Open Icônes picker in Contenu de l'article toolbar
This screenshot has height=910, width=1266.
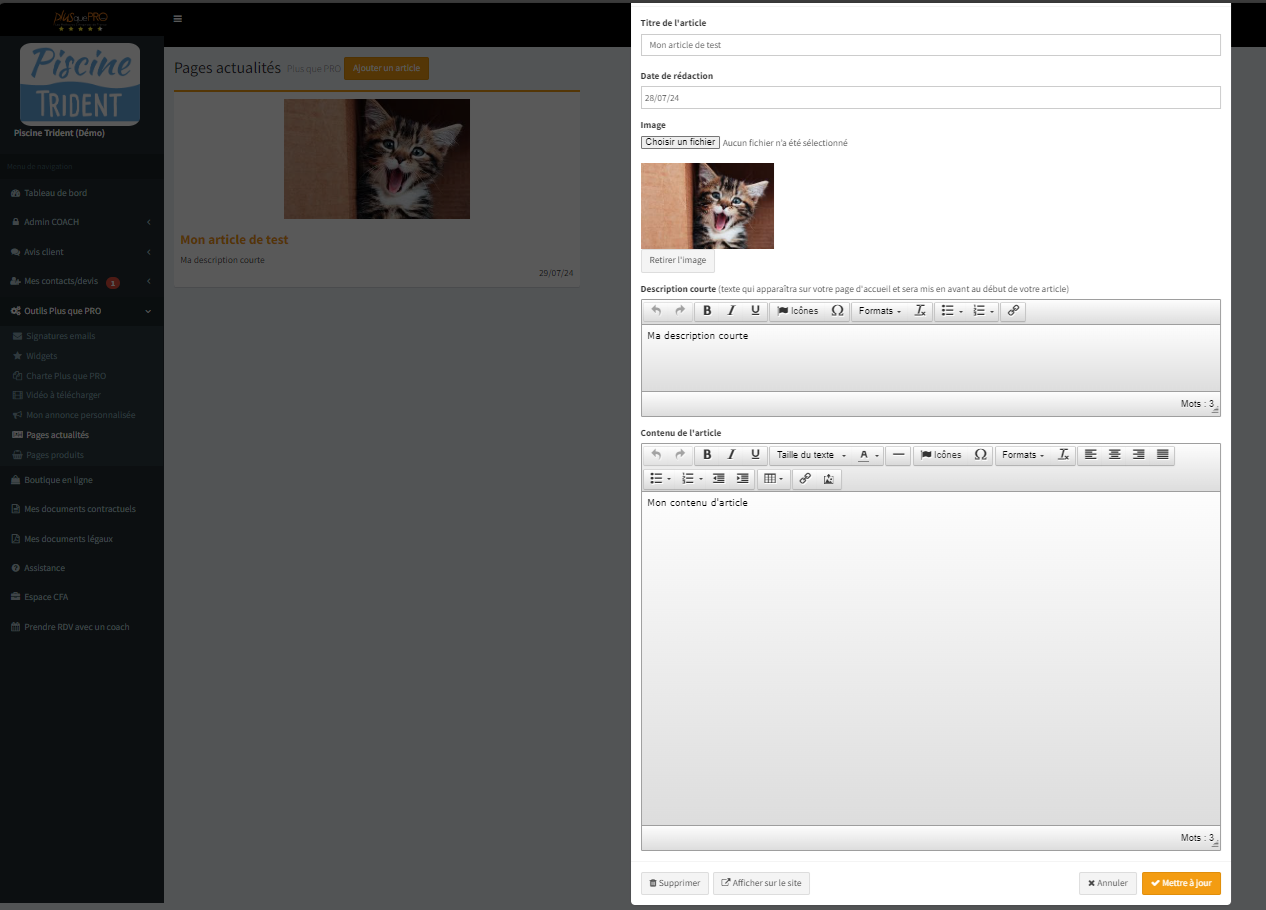pyautogui.click(x=941, y=455)
